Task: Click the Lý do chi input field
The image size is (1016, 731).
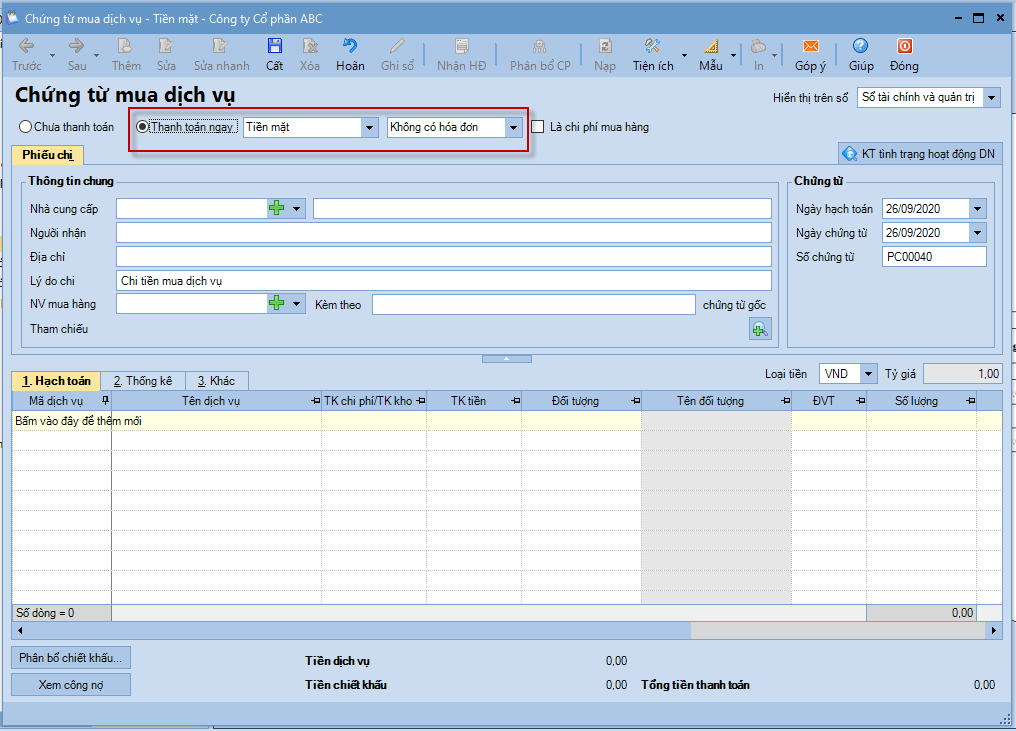Action: tap(444, 281)
